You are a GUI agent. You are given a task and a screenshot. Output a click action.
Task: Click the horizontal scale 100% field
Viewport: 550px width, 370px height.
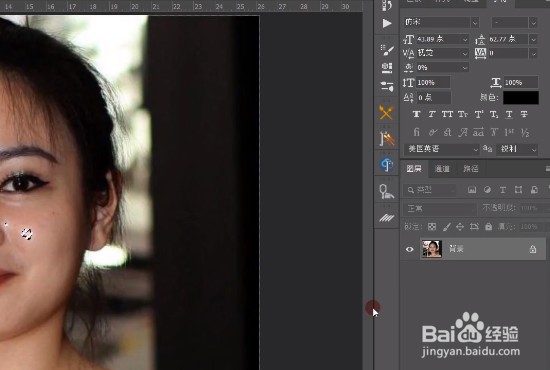(521, 82)
